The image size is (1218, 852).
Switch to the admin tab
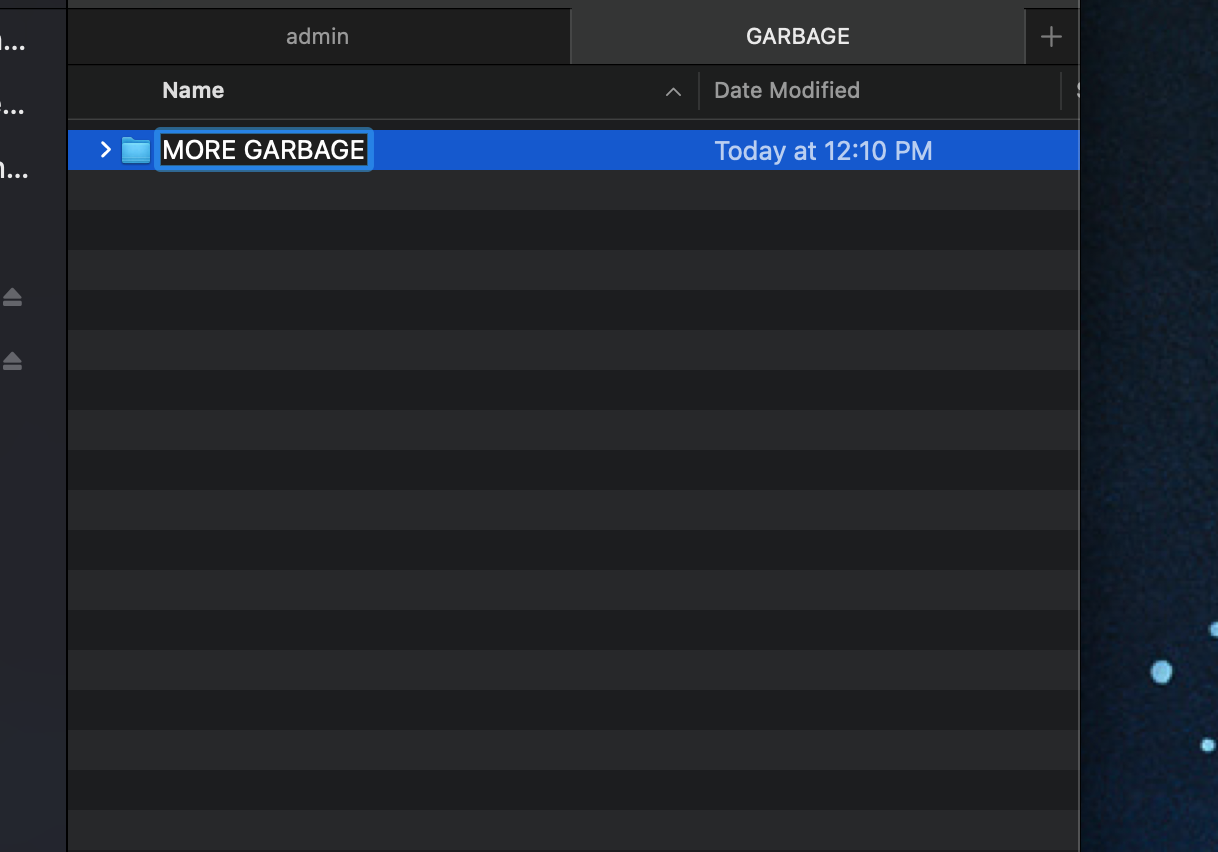click(x=318, y=37)
